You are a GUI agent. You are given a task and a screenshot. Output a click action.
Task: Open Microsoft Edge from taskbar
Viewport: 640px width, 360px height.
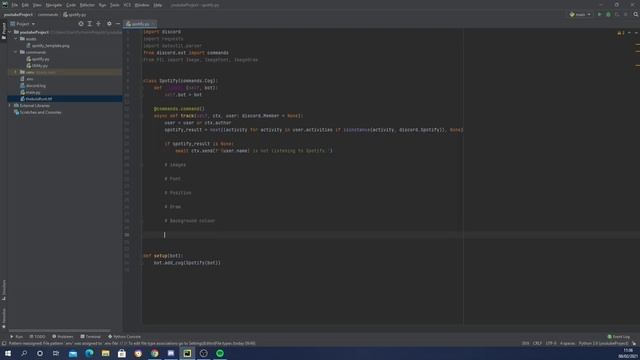coord(89,353)
